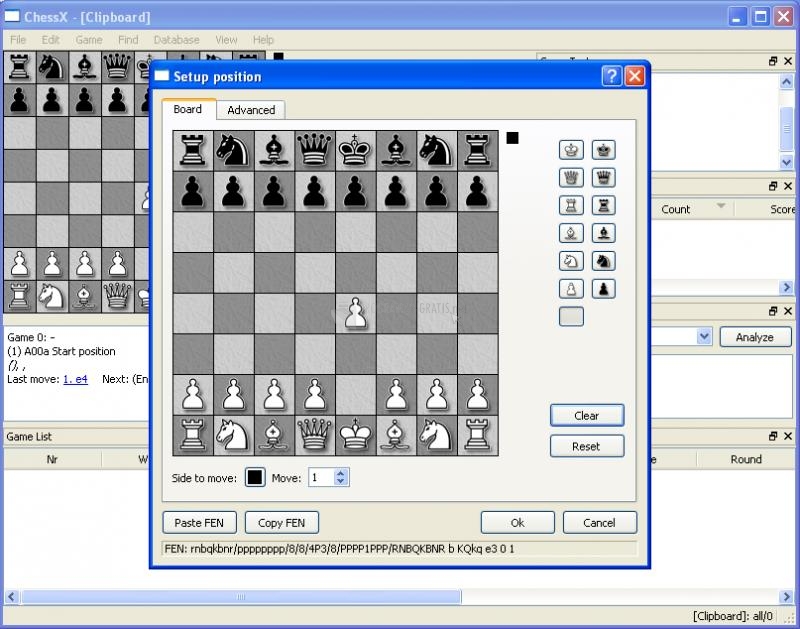This screenshot has width=800, height=629.
Task: Select the black king piece in palette
Action: [x=604, y=149]
